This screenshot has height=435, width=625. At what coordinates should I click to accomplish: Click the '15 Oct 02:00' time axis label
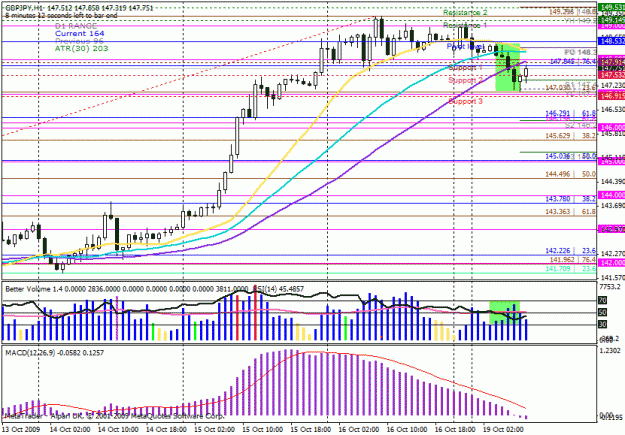tap(214, 429)
